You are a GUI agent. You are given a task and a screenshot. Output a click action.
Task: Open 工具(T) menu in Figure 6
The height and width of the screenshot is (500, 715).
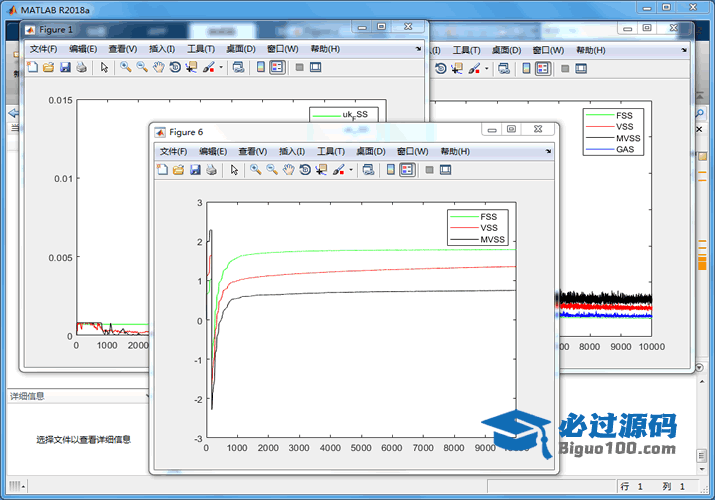(331, 151)
